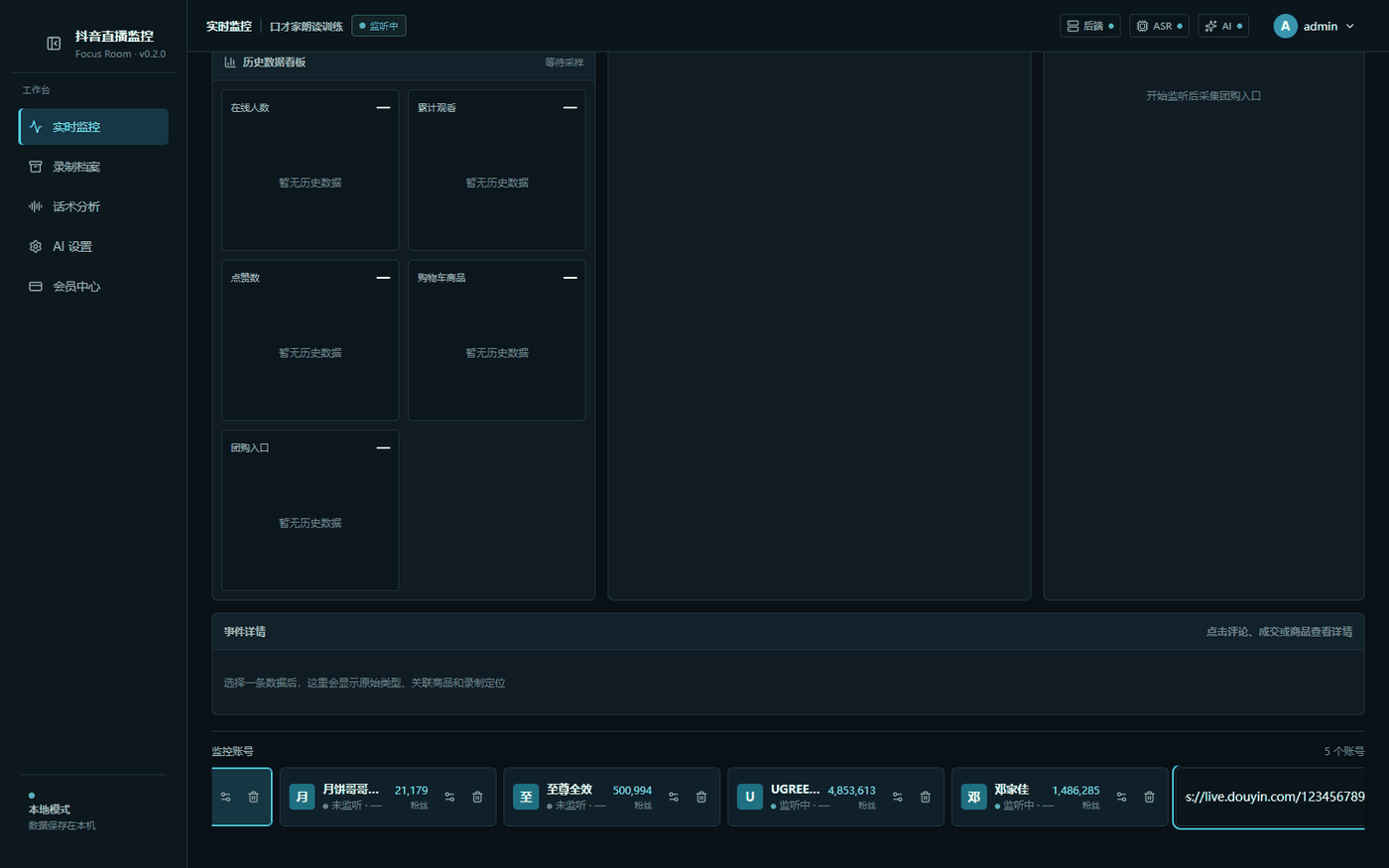Click the 历史数据看板 chart icon
Viewport: 1389px width, 868px height.
[x=230, y=62]
